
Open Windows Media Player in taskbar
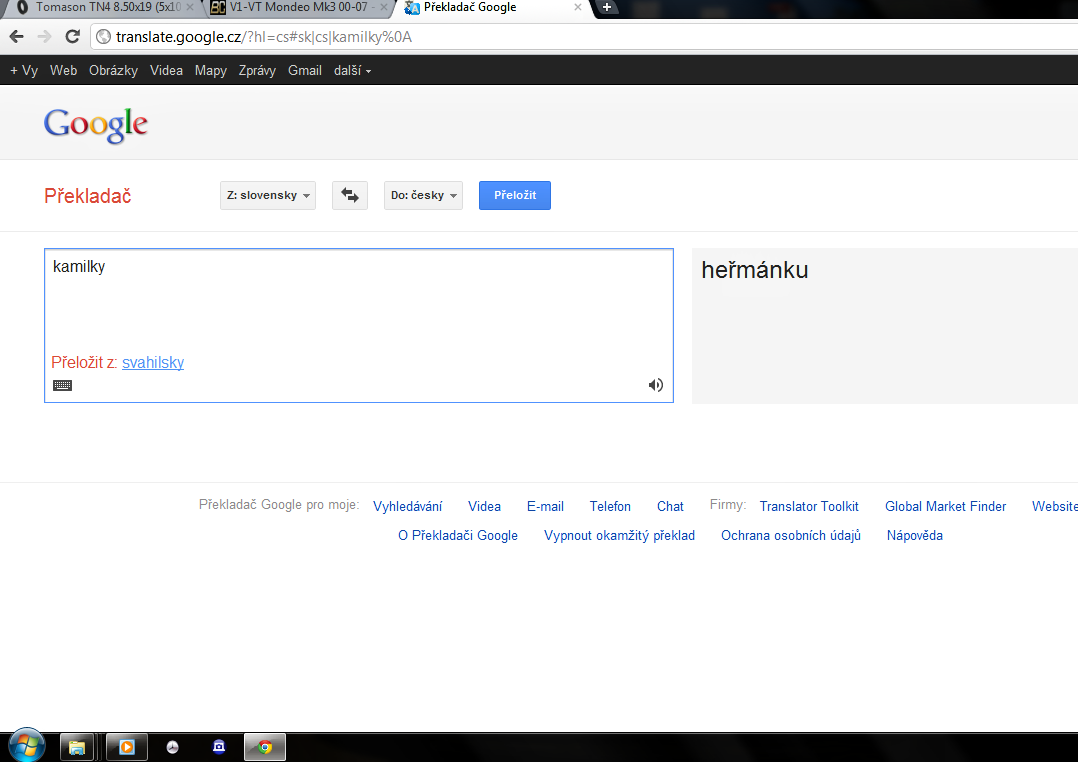[127, 746]
